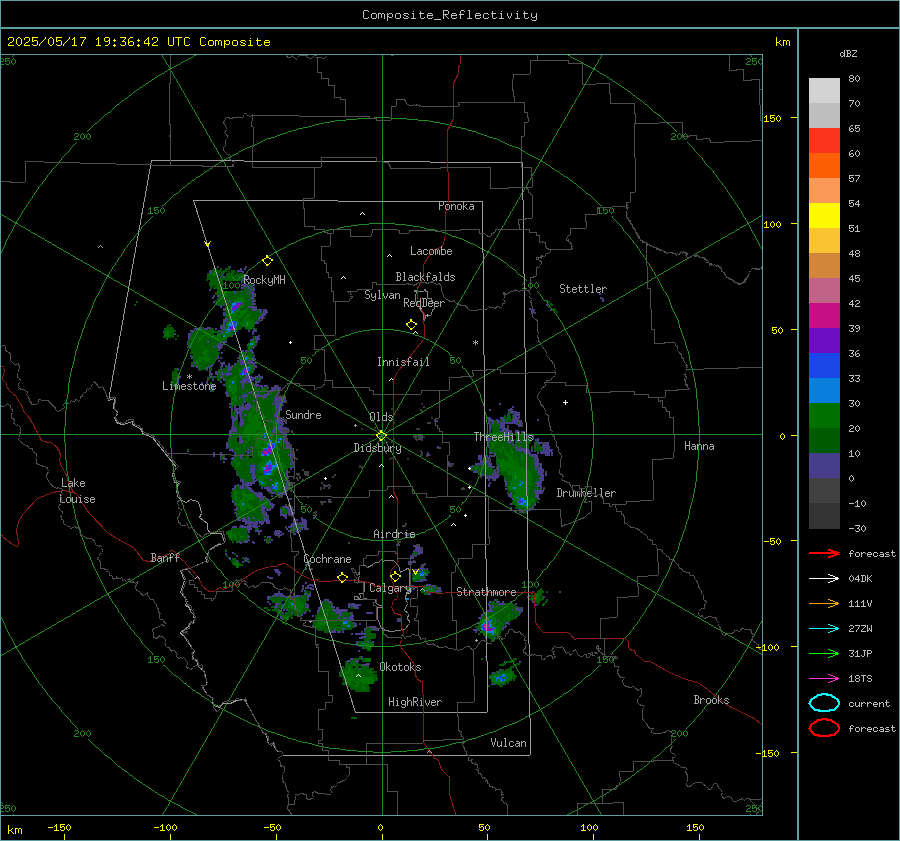Click the orange 111V arrow icon
The height and width of the screenshot is (841, 900).
[824, 603]
